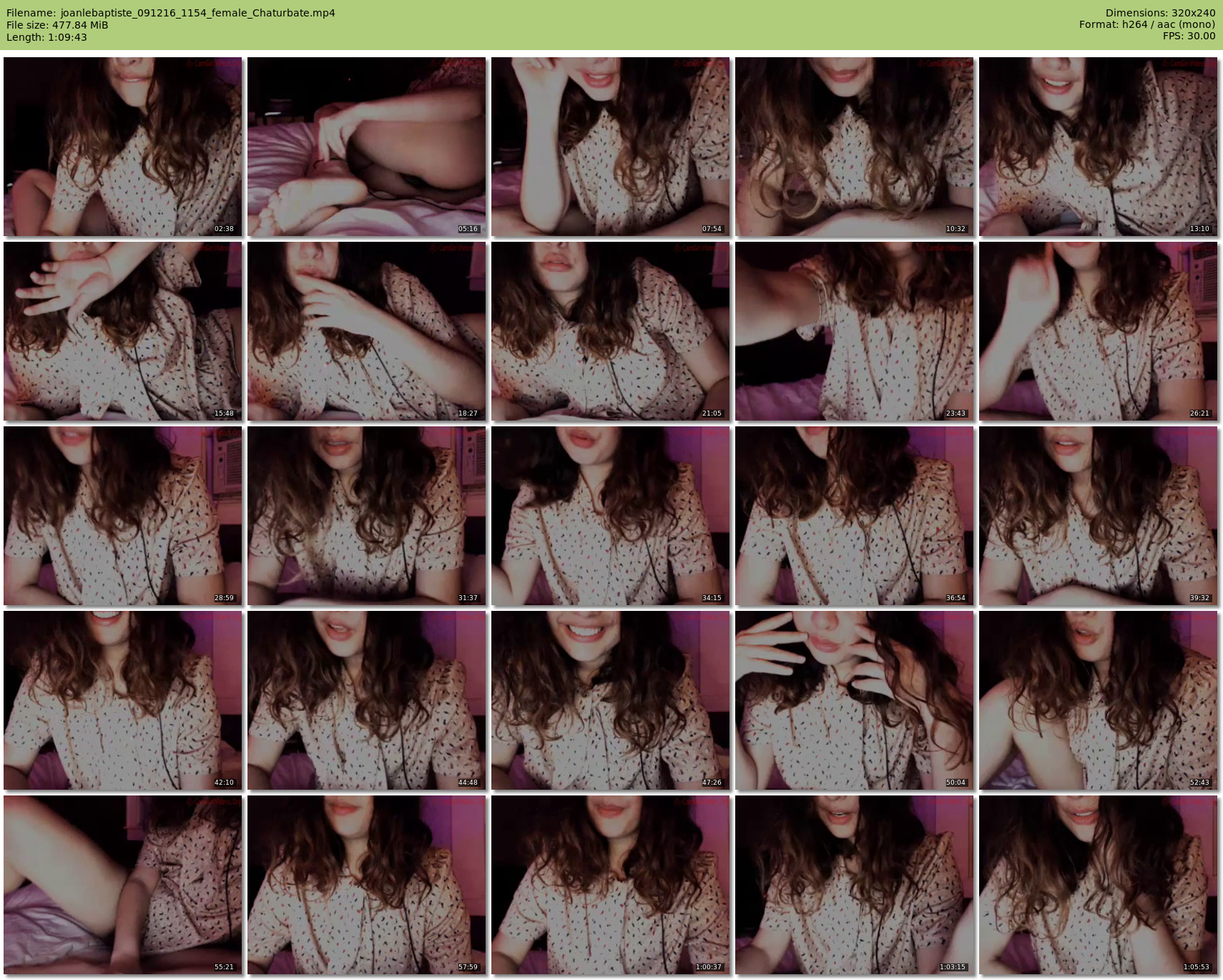Click the frame stamped 52:43

coord(1099,700)
